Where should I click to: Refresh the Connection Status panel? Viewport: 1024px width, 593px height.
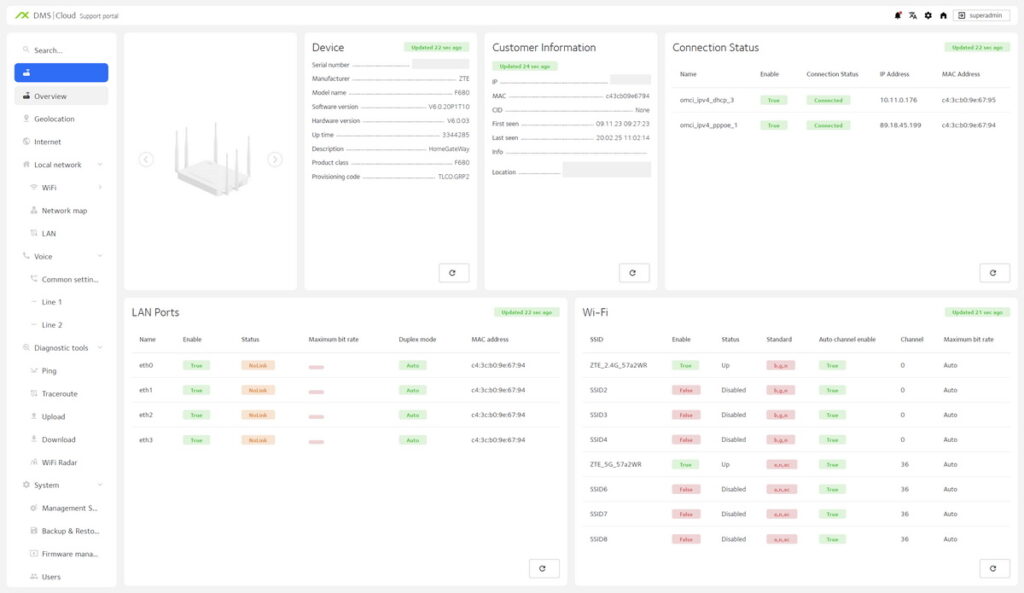coord(994,273)
